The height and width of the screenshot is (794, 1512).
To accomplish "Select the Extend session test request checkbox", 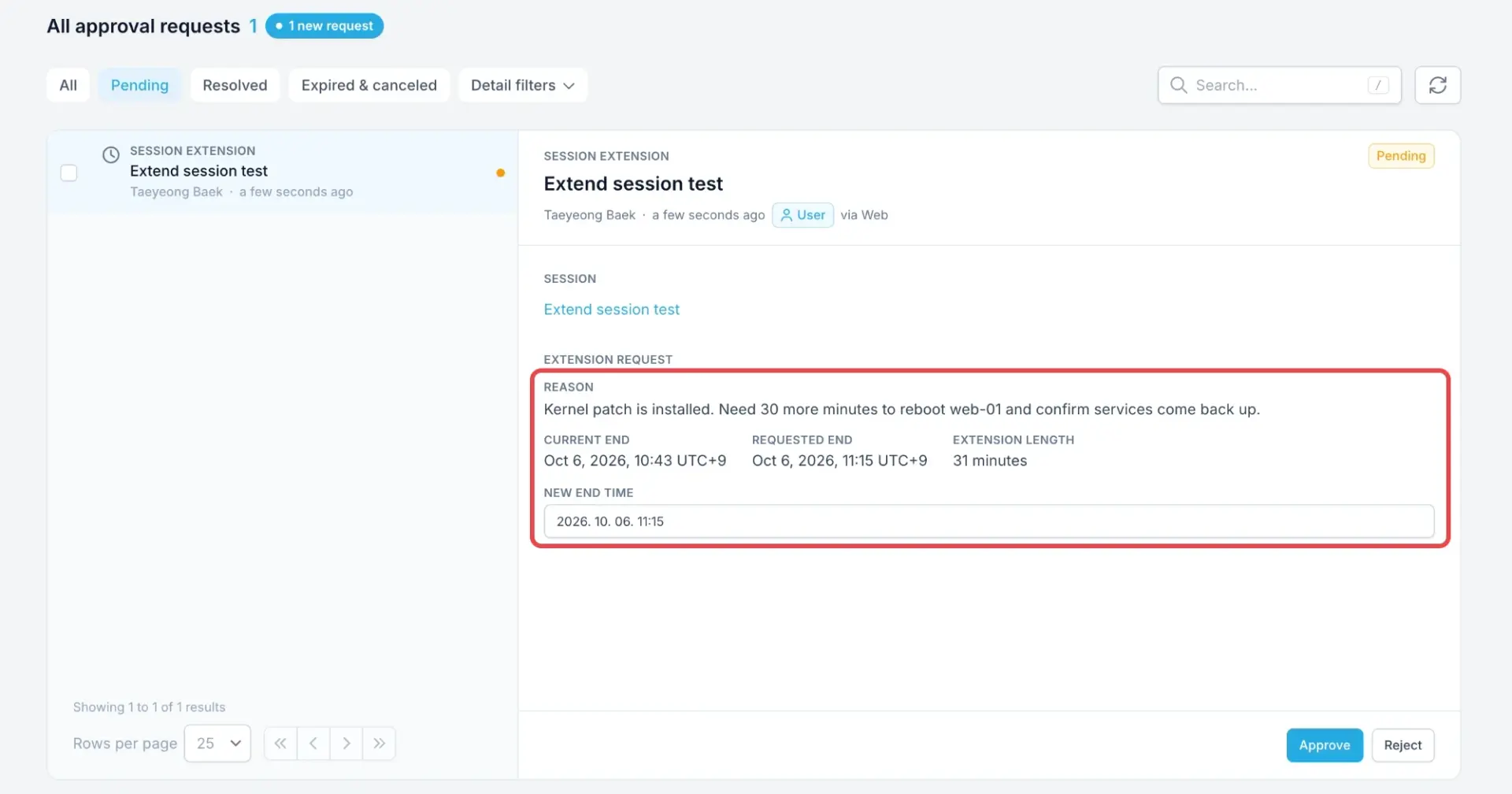I will (x=69, y=173).
